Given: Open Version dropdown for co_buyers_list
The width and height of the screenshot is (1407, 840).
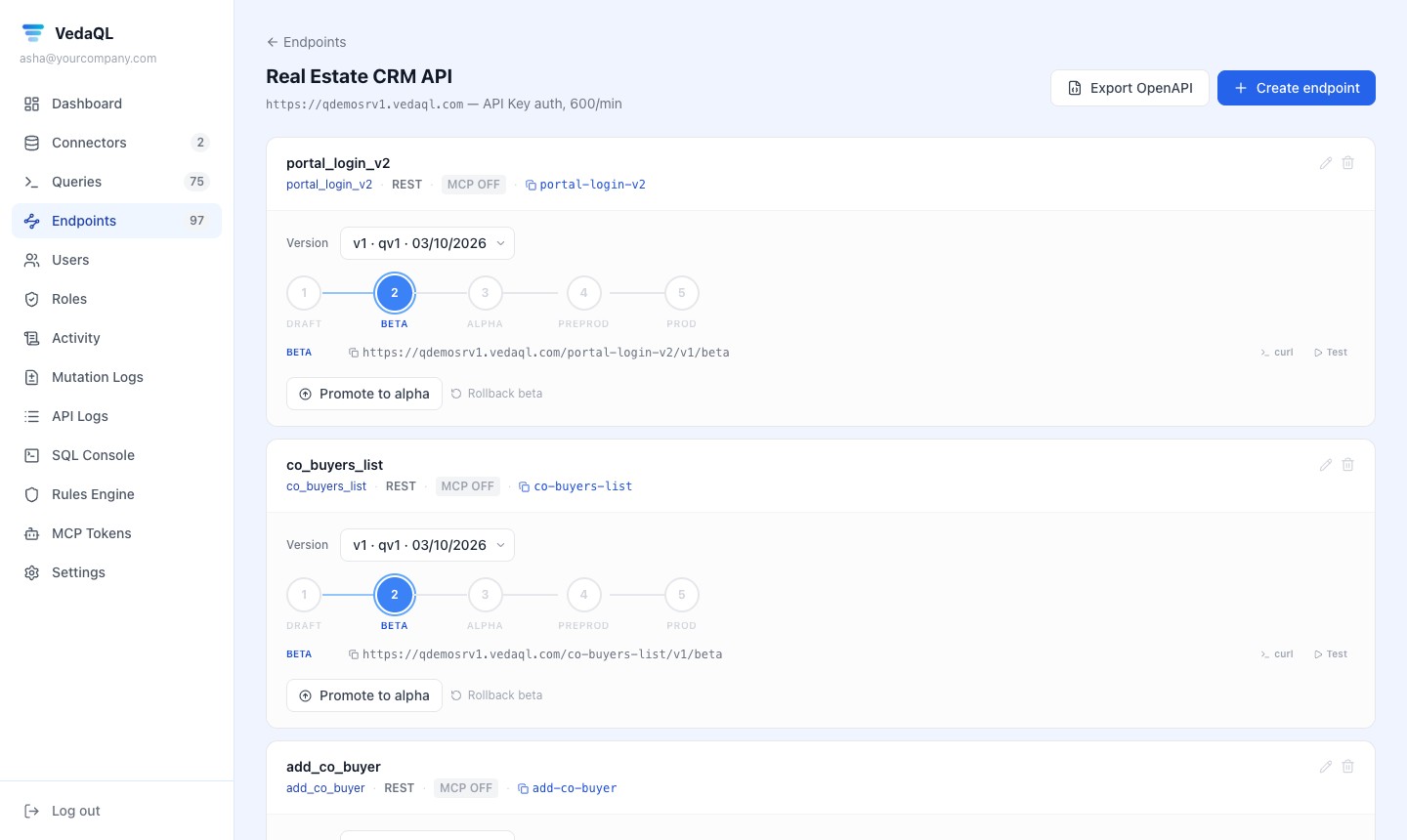Looking at the screenshot, I should coord(427,545).
